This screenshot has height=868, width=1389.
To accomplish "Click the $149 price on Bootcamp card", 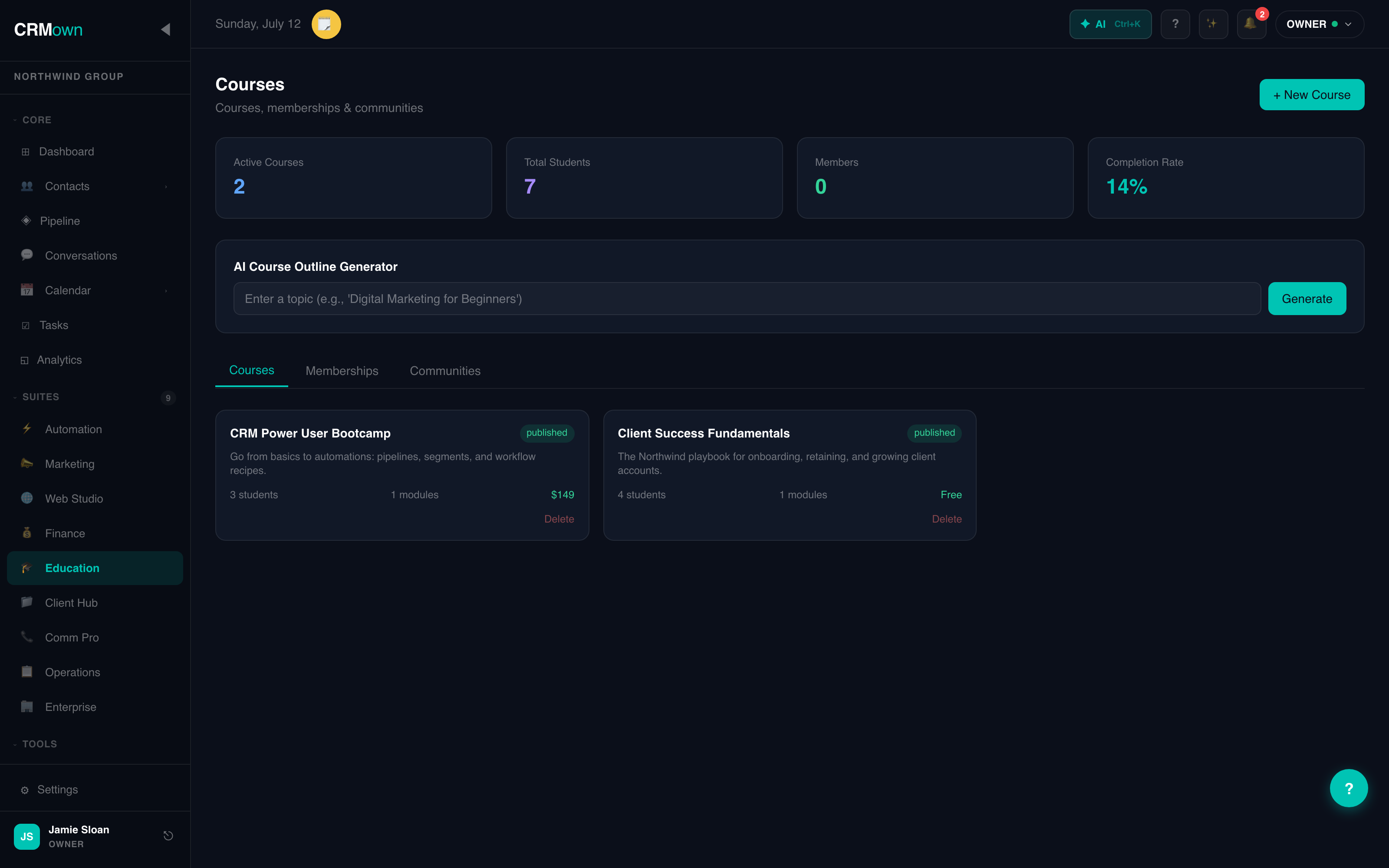I will point(563,495).
